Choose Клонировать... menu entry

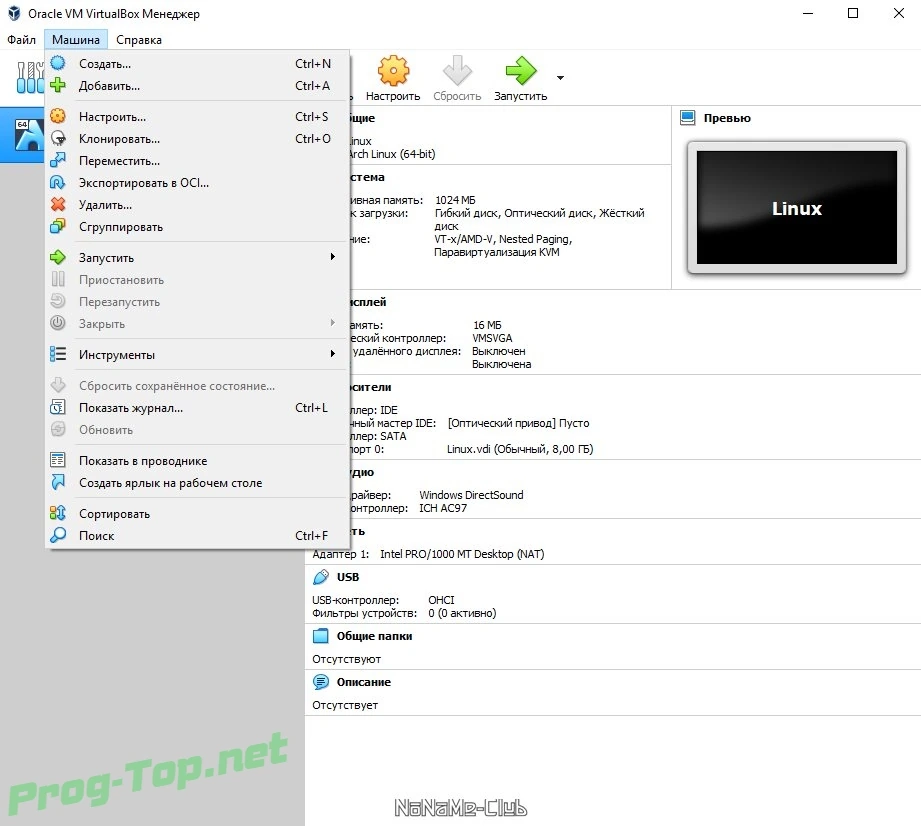(x=197, y=139)
